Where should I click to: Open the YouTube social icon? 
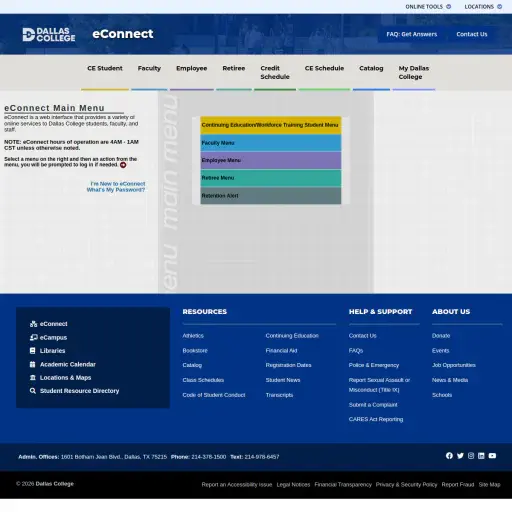(492, 456)
